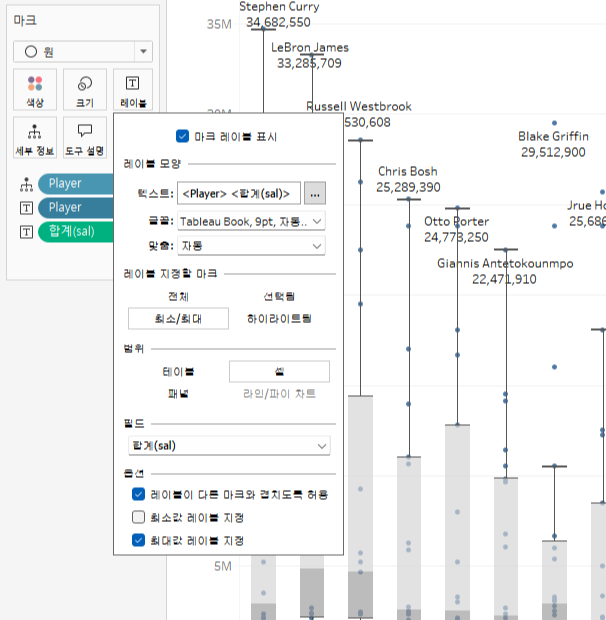Choose 패널 scope option

click(178, 394)
